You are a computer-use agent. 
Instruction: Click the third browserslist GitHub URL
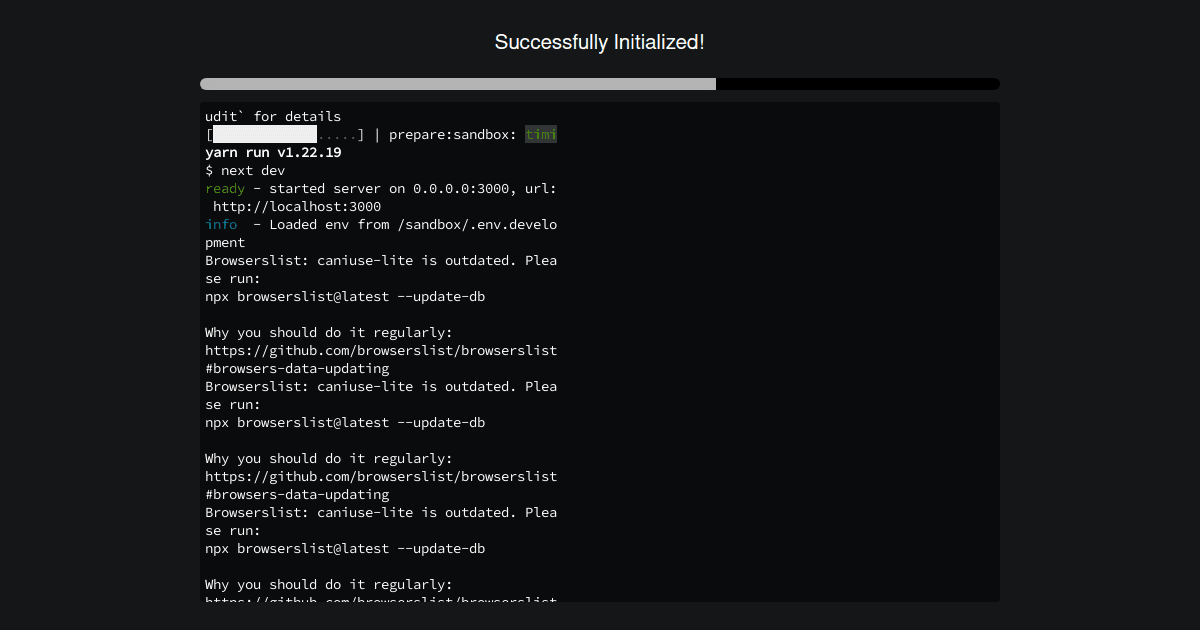point(381,602)
